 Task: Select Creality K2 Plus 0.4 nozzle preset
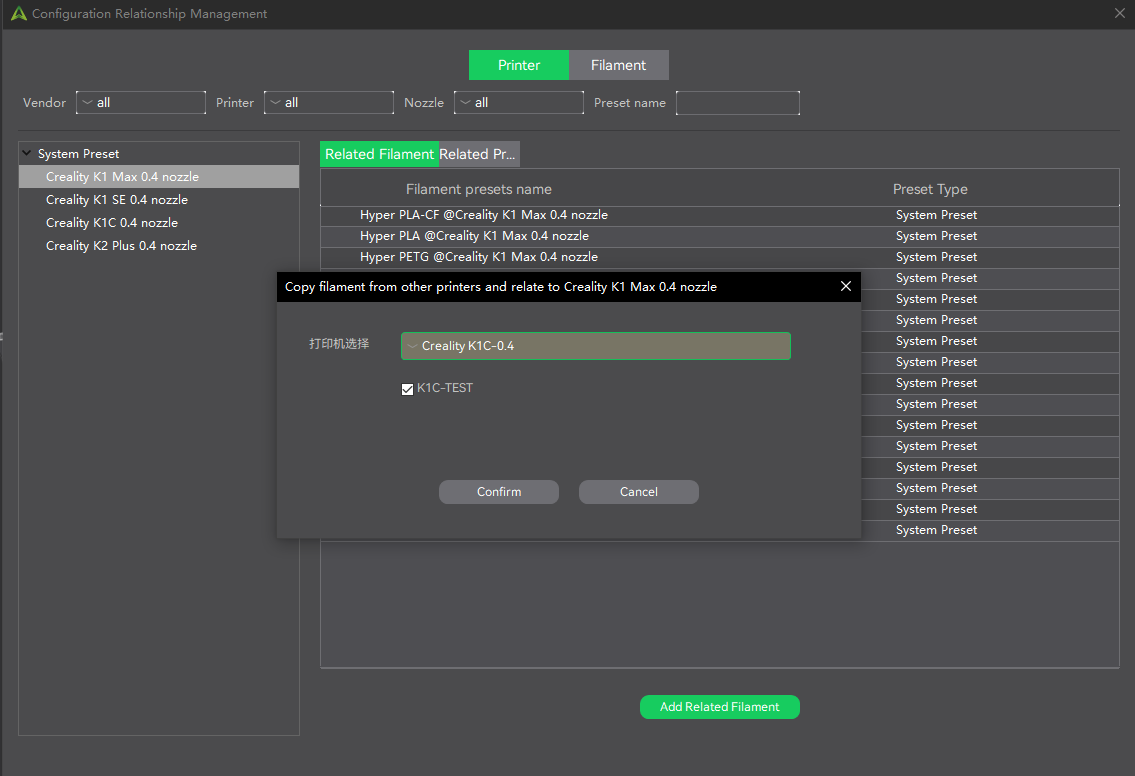(x=159, y=246)
